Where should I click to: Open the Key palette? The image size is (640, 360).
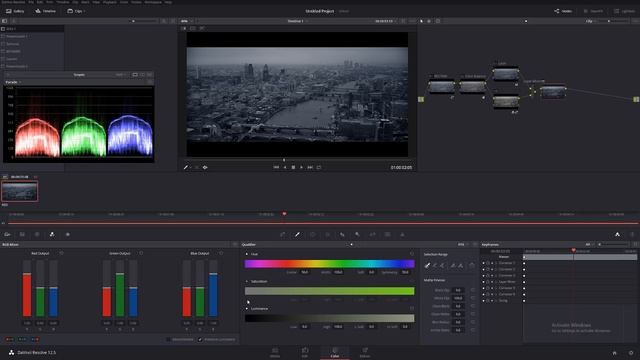click(357, 234)
